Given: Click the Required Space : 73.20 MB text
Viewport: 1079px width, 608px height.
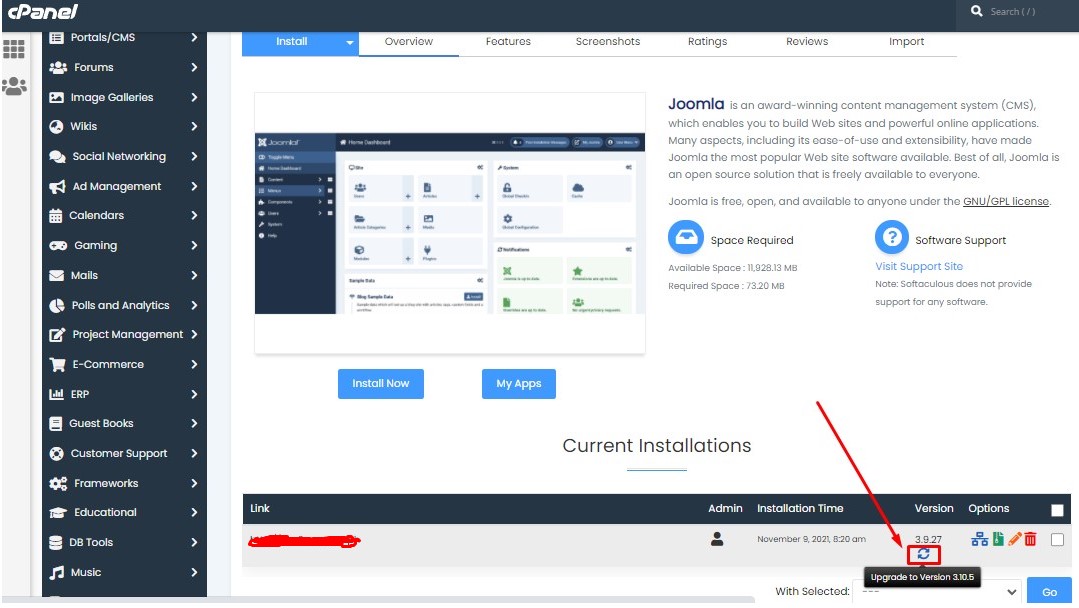Looking at the screenshot, I should click(726, 286).
